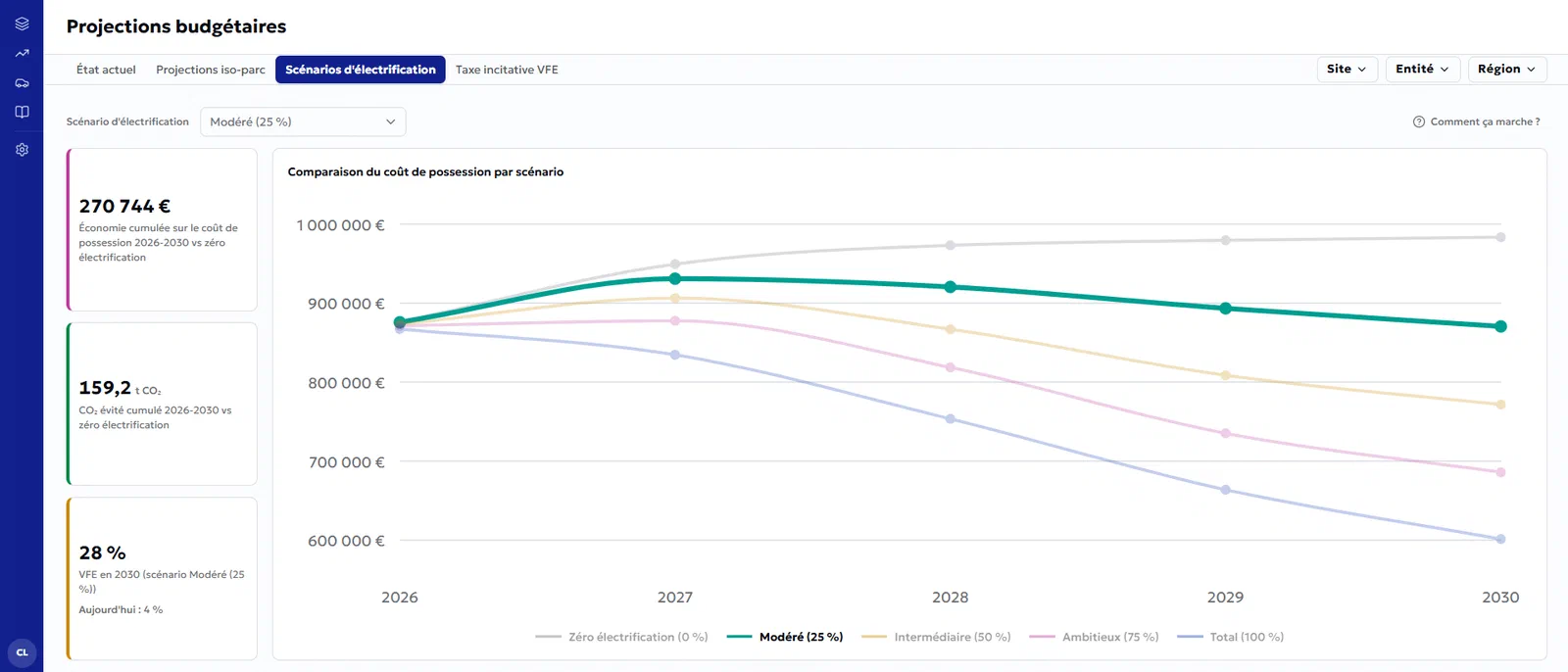Toggle Intermédiaire (50 %) legend series
The width and height of the screenshot is (1568, 672).
point(936,637)
